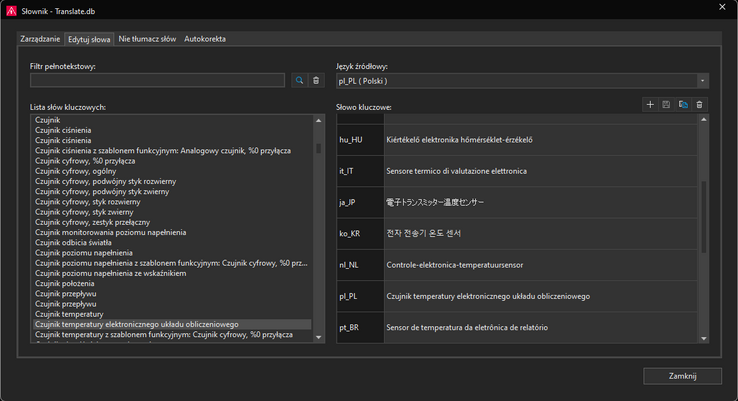This screenshot has width=738, height=401.
Task: Add a new keyword with the plus icon
Action: point(650,104)
